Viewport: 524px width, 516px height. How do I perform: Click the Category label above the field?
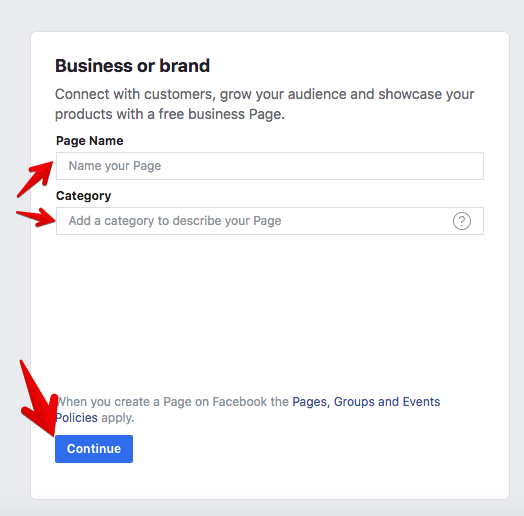click(x=84, y=196)
